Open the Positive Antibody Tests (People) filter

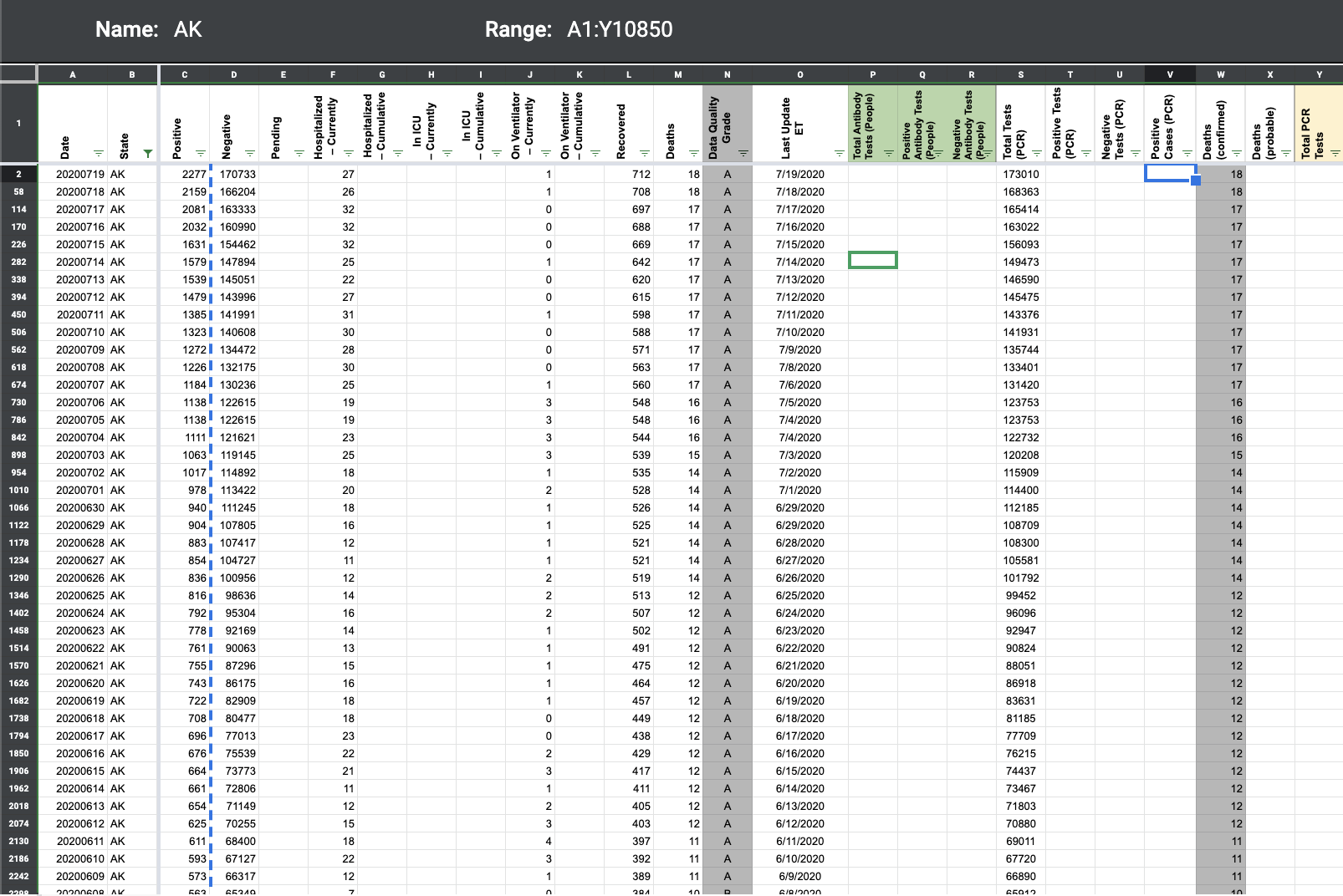click(938, 153)
